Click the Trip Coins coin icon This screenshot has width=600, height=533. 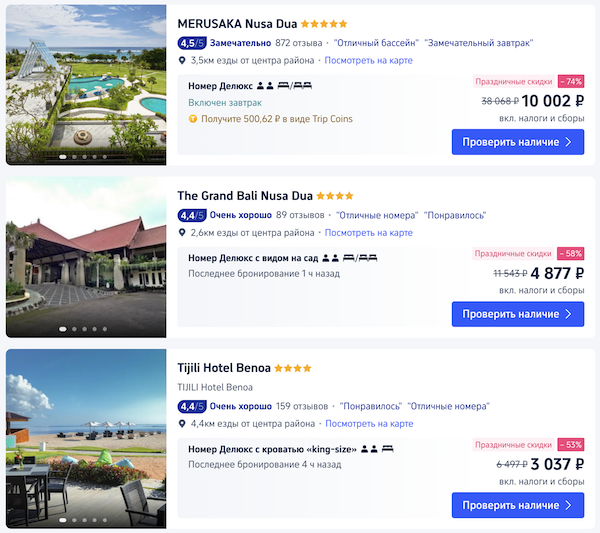point(193,119)
